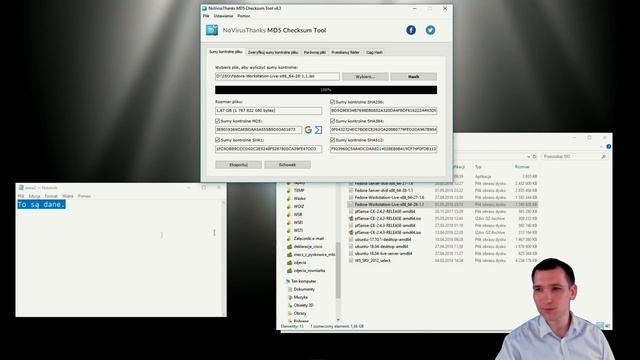Click the TEMP folder icon in Explorer's sidebar
This screenshot has height=360, width=640.
[289, 190]
